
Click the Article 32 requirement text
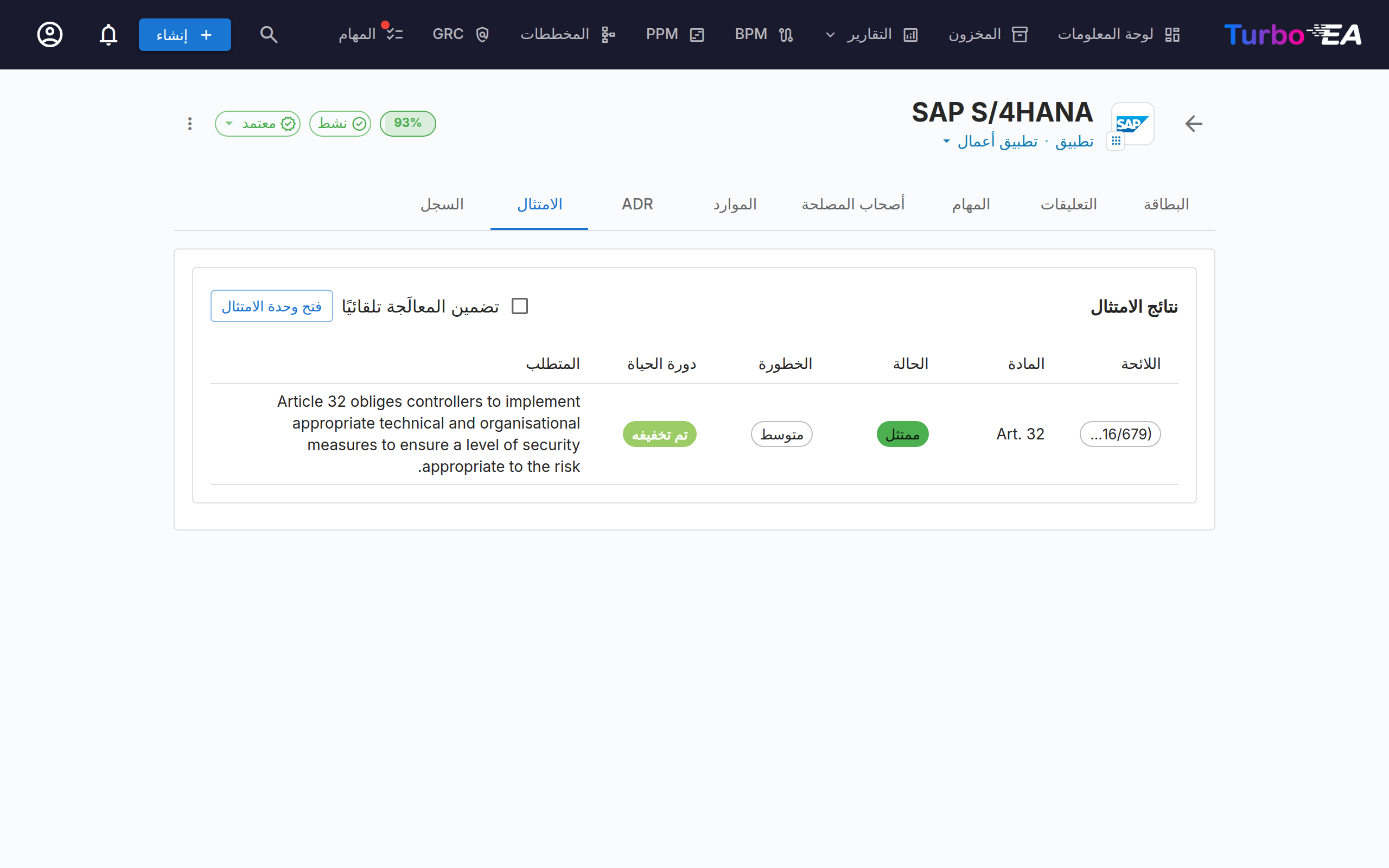click(429, 434)
